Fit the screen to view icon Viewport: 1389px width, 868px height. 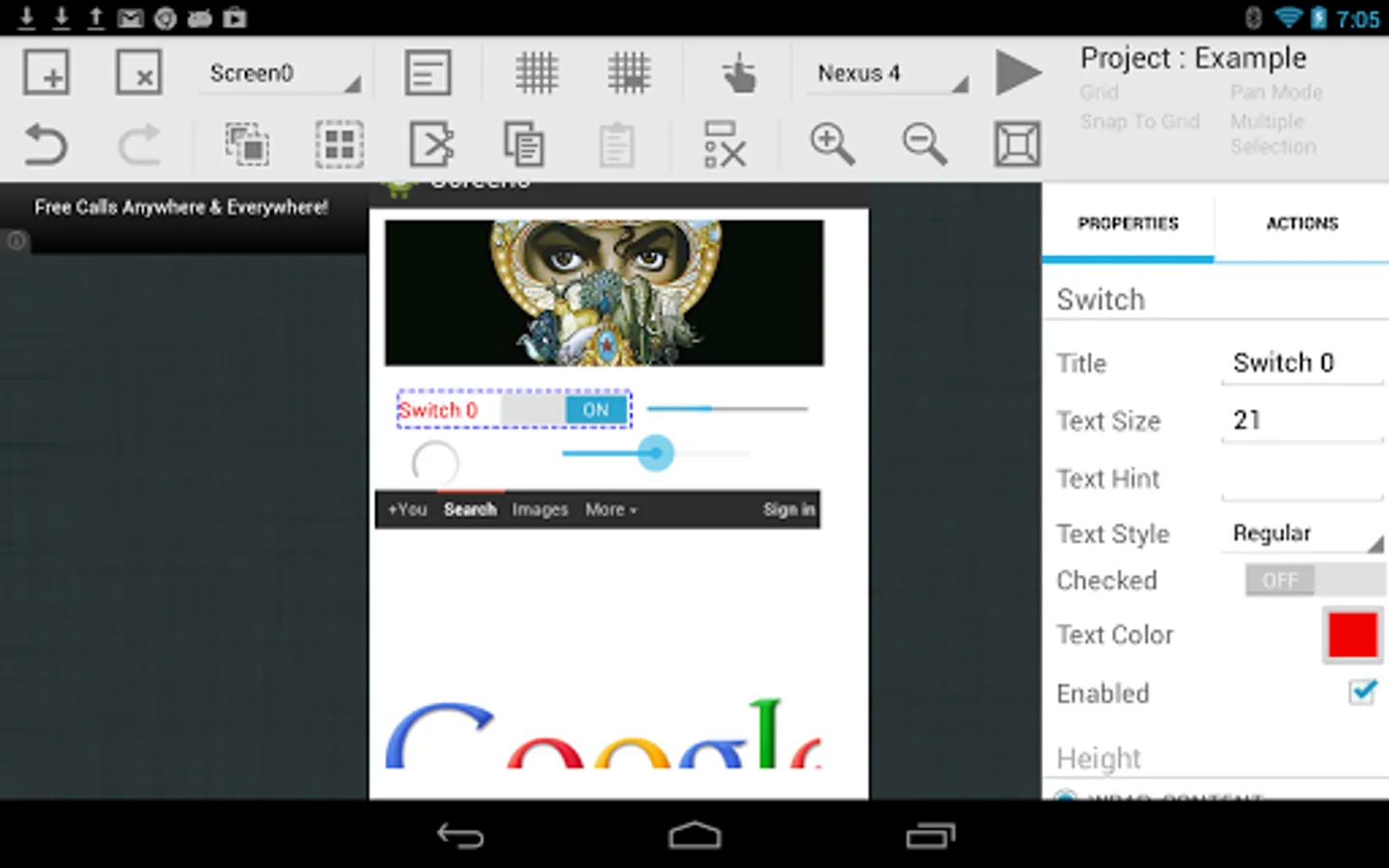click(1018, 145)
